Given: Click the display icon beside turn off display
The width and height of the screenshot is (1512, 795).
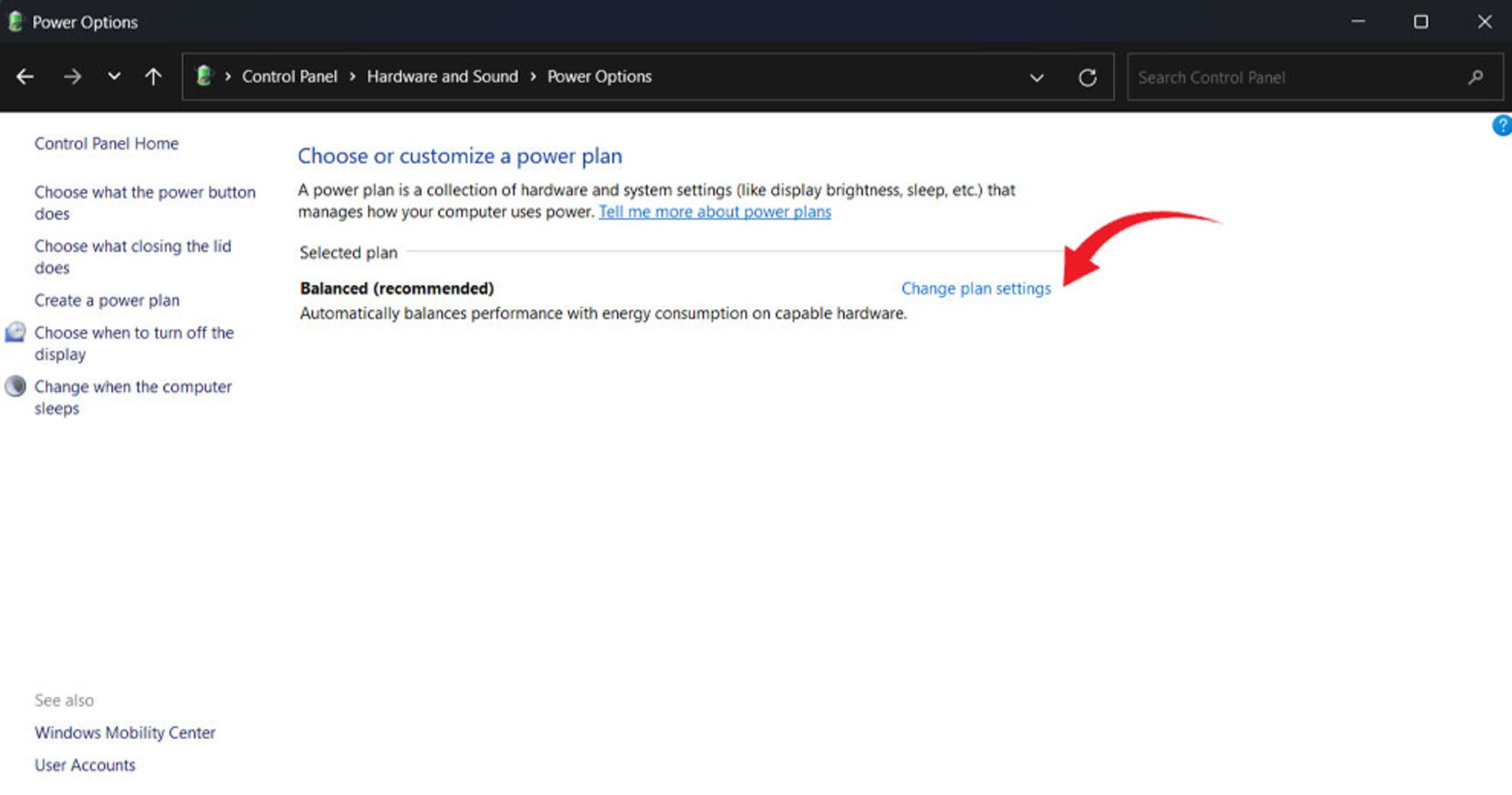Looking at the screenshot, I should (15, 332).
